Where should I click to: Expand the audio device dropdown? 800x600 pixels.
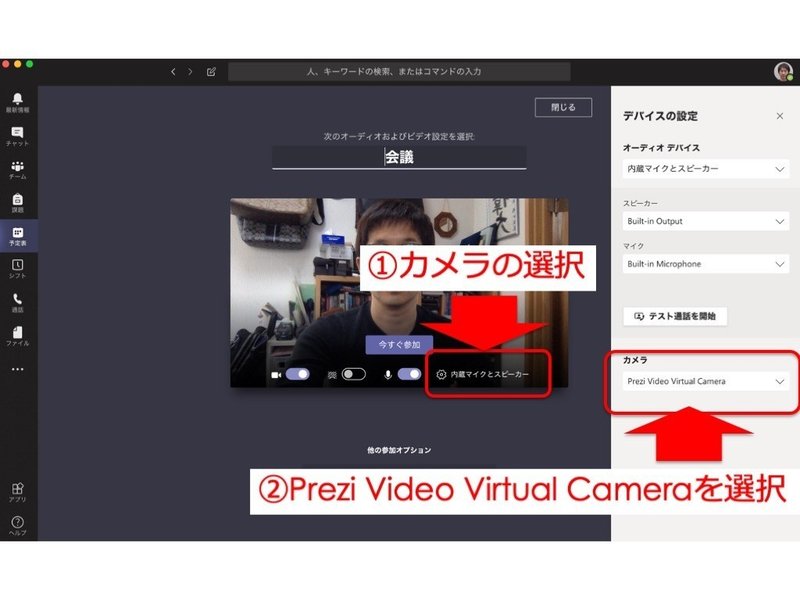click(706, 169)
